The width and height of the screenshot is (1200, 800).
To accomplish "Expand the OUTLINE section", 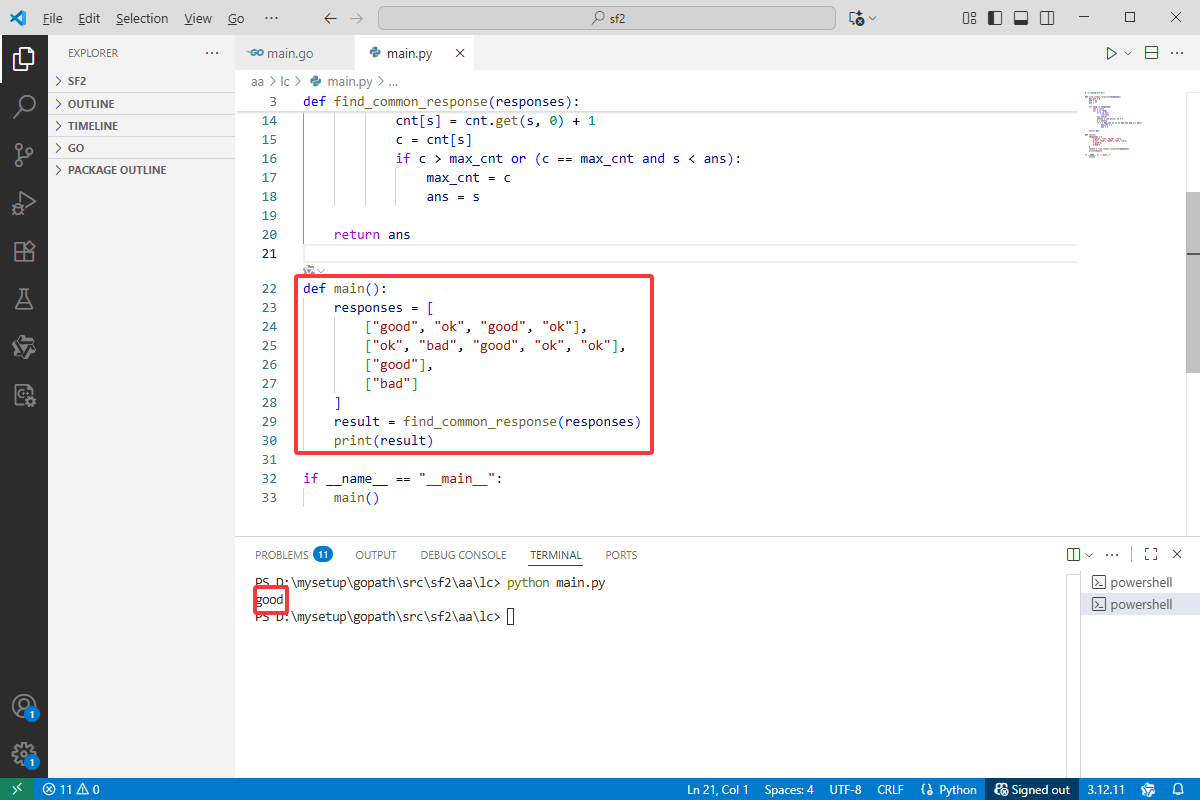I will coord(141,104).
